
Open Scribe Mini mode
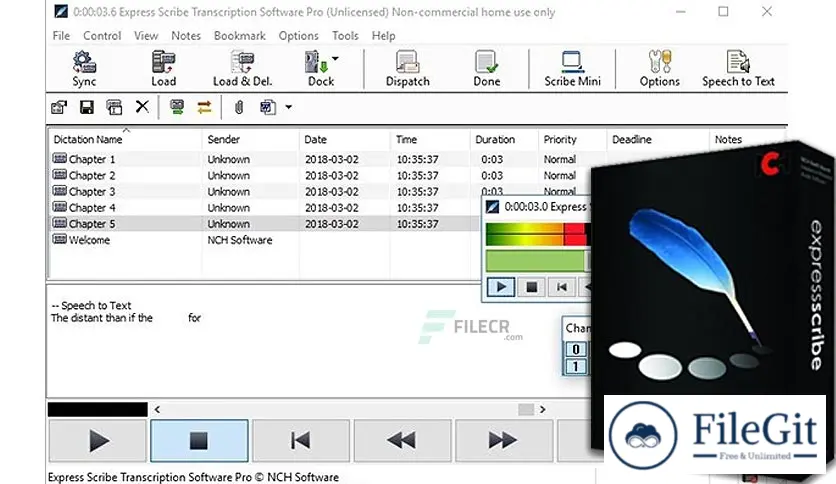[572, 68]
